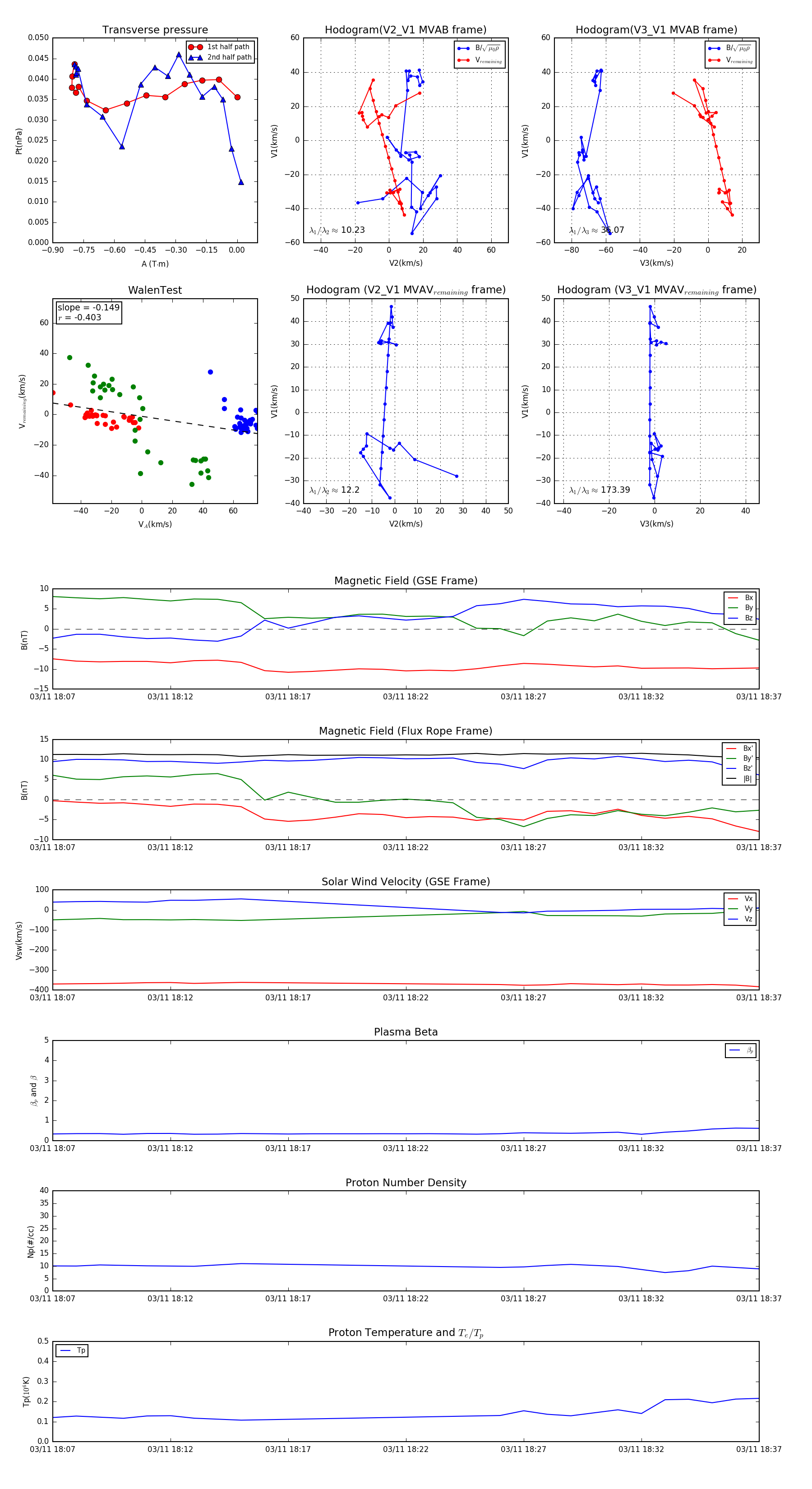
Task: Click the "Plasma Beta" title
Action: point(406,1032)
